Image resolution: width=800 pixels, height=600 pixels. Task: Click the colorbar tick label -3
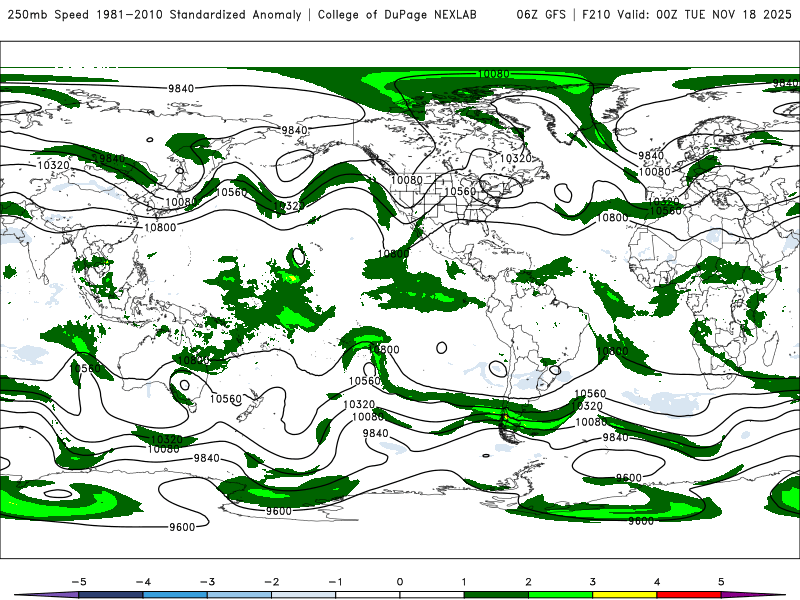pyautogui.click(x=207, y=582)
